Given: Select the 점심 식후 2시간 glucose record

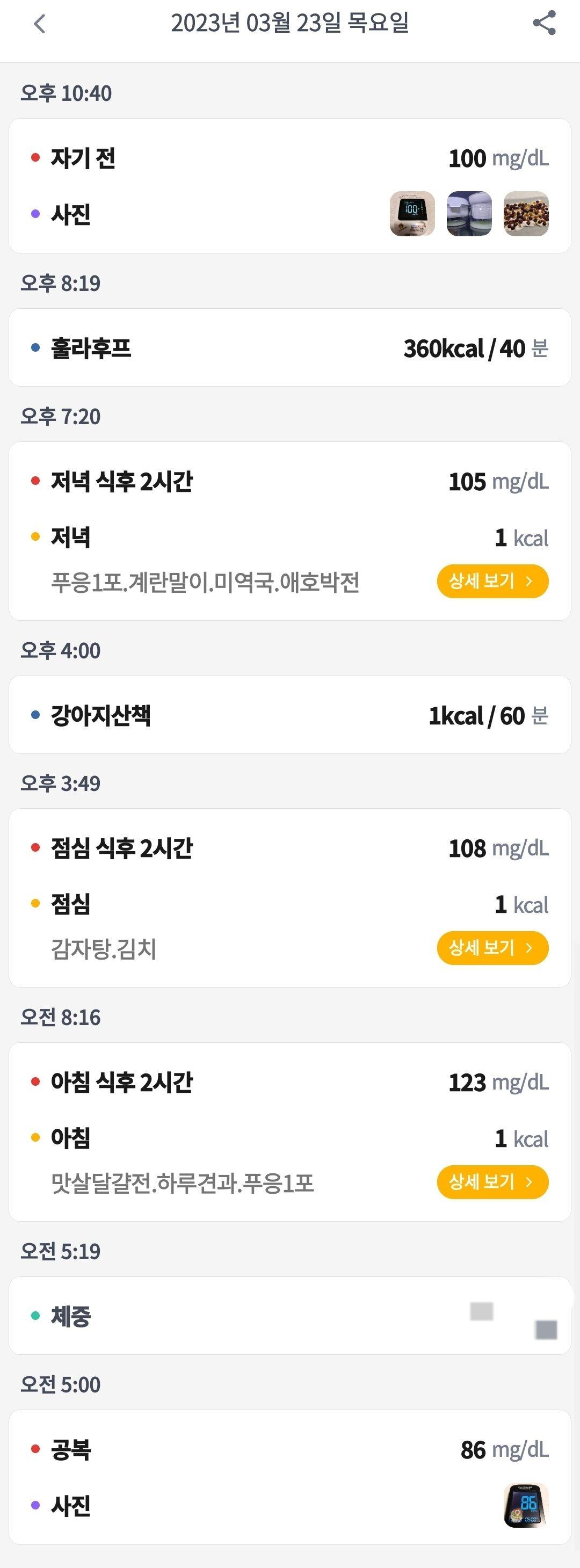Looking at the screenshot, I should point(289,848).
